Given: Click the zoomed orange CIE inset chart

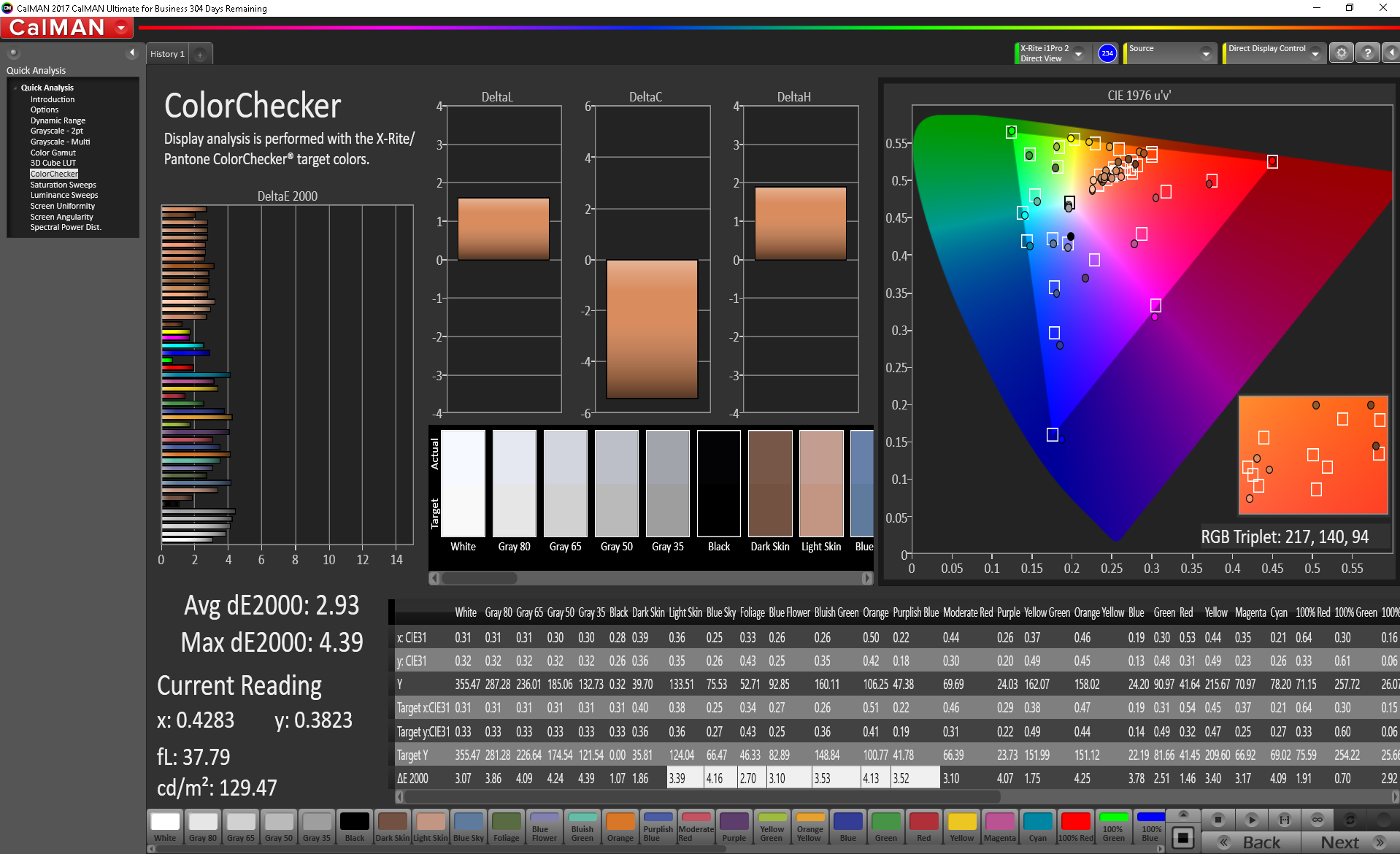Looking at the screenshot, I should coord(1313,455).
